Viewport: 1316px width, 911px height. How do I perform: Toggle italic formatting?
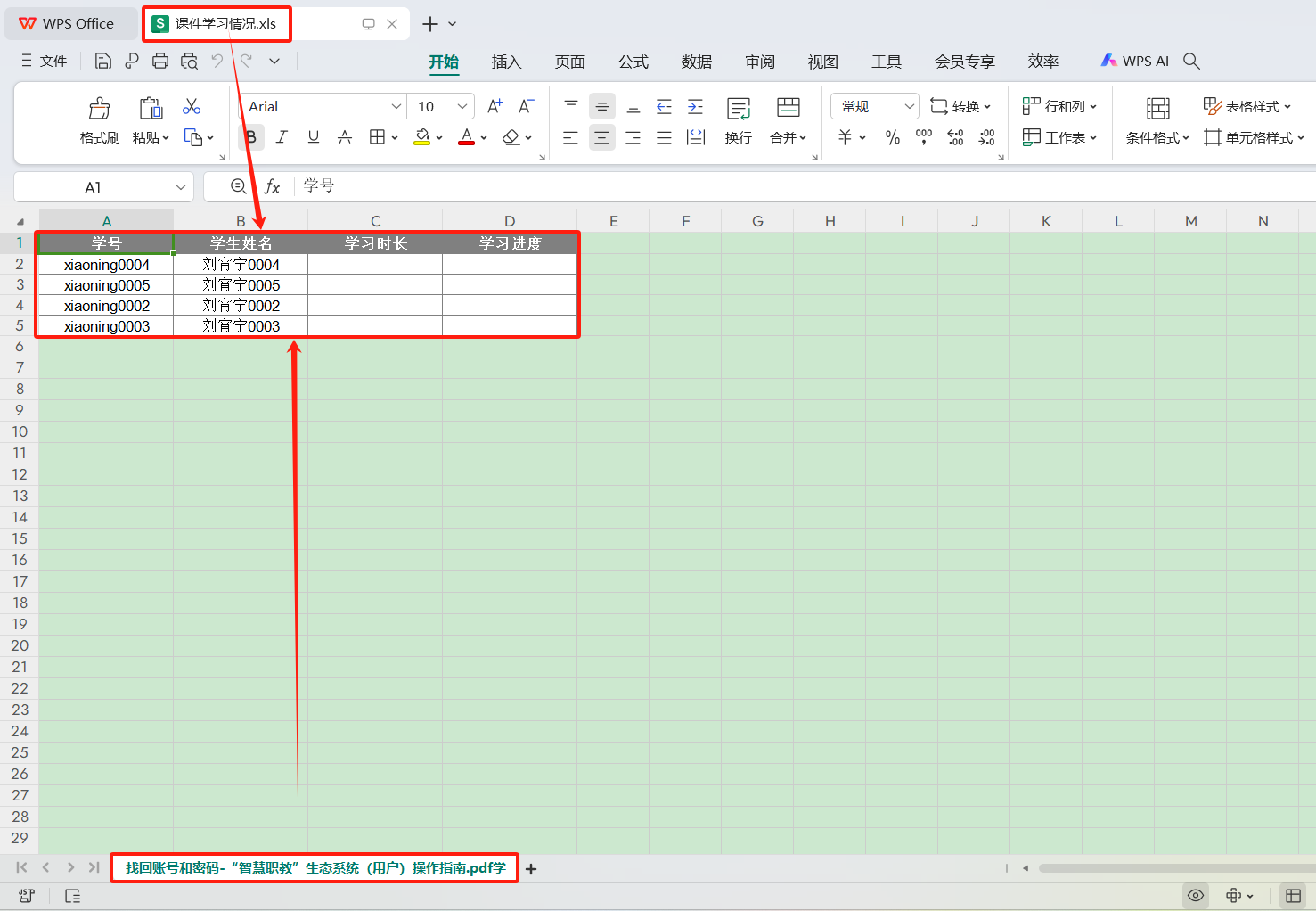pyautogui.click(x=282, y=137)
